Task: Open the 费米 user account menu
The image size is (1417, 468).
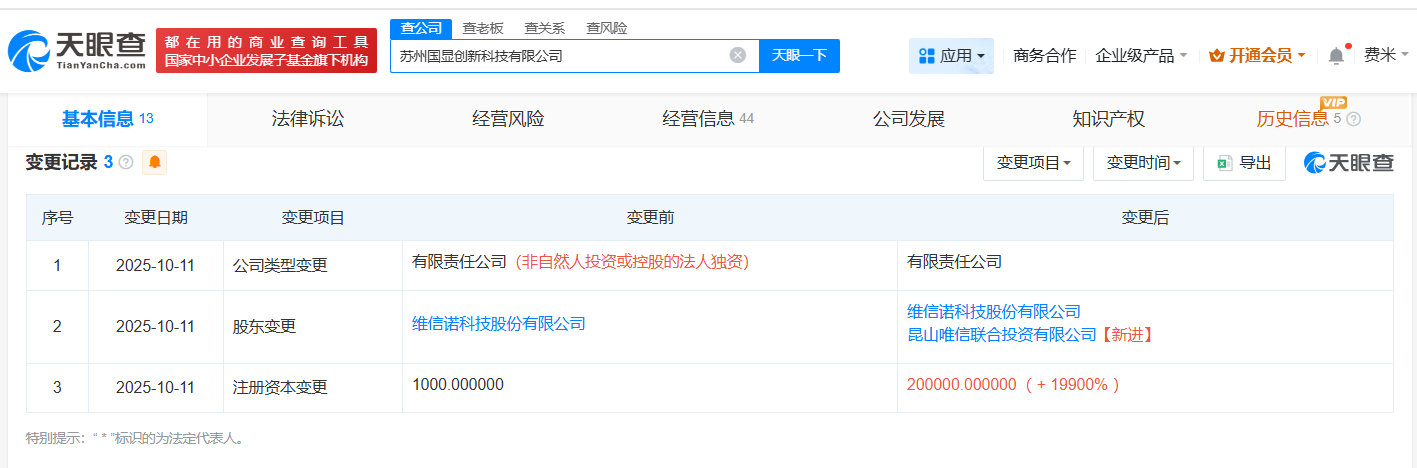Action: (1386, 56)
